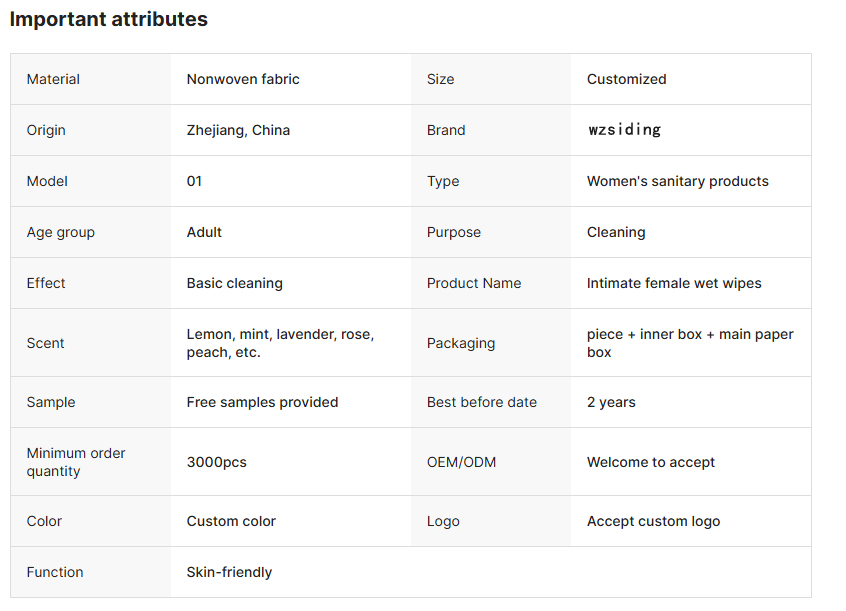This screenshot has width=846, height=611.
Task: Click the Zhejiang, China origin value
Action: 238,130
